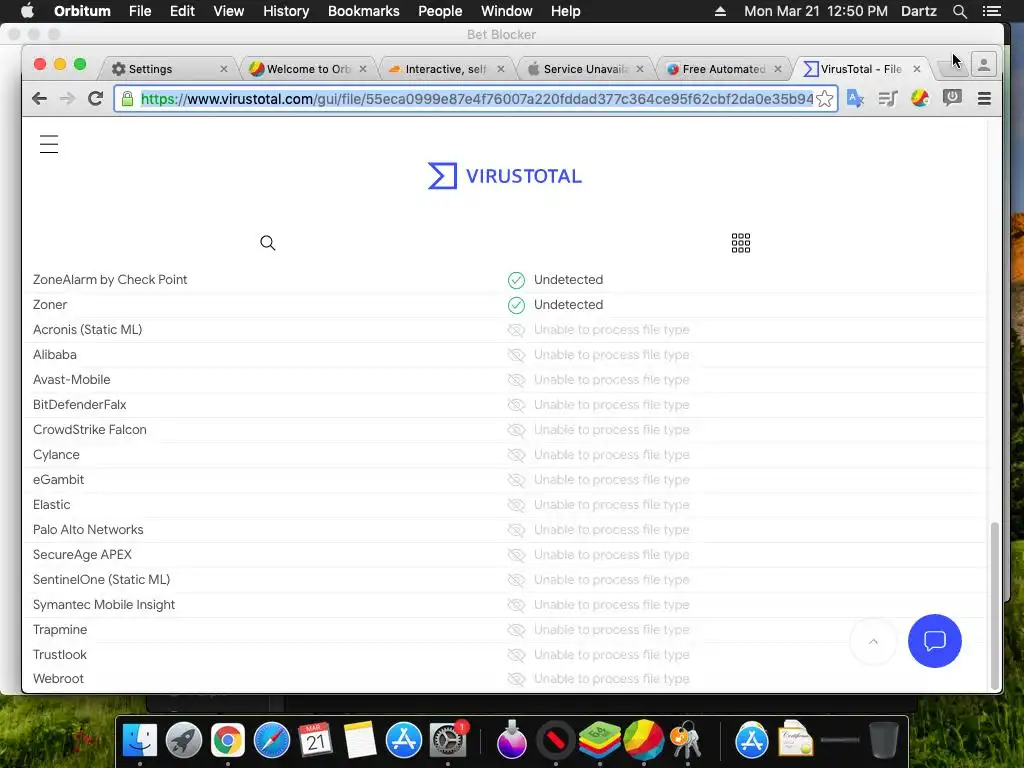This screenshot has height=768, width=1024.
Task: Click the CrowdStrike Falcon engine name
Action: pyautogui.click(x=89, y=430)
